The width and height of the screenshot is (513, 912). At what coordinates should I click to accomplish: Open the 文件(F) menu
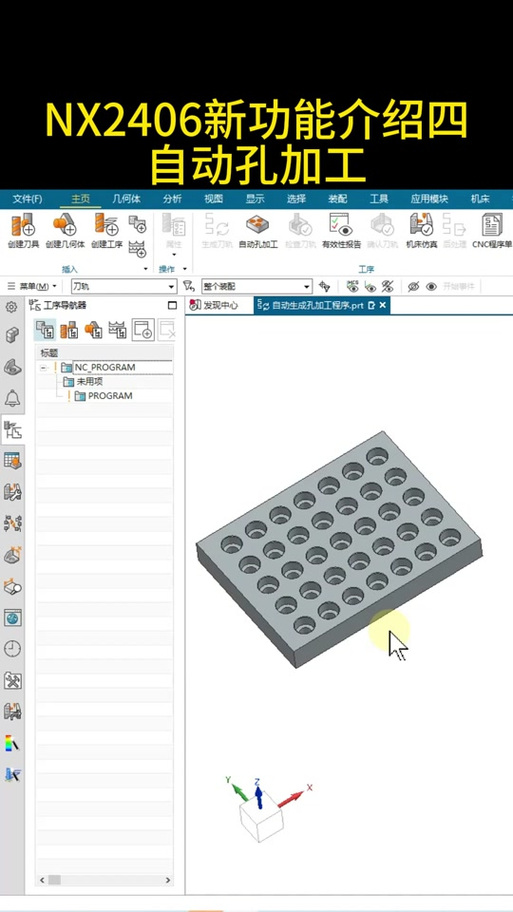[27, 199]
